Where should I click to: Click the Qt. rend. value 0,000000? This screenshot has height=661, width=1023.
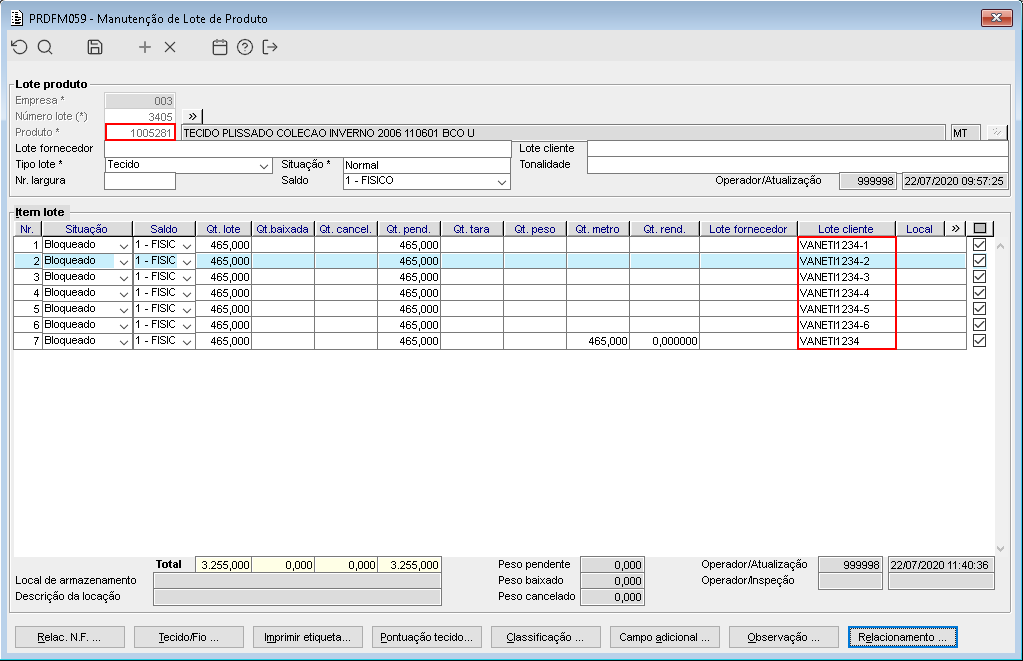click(x=665, y=341)
